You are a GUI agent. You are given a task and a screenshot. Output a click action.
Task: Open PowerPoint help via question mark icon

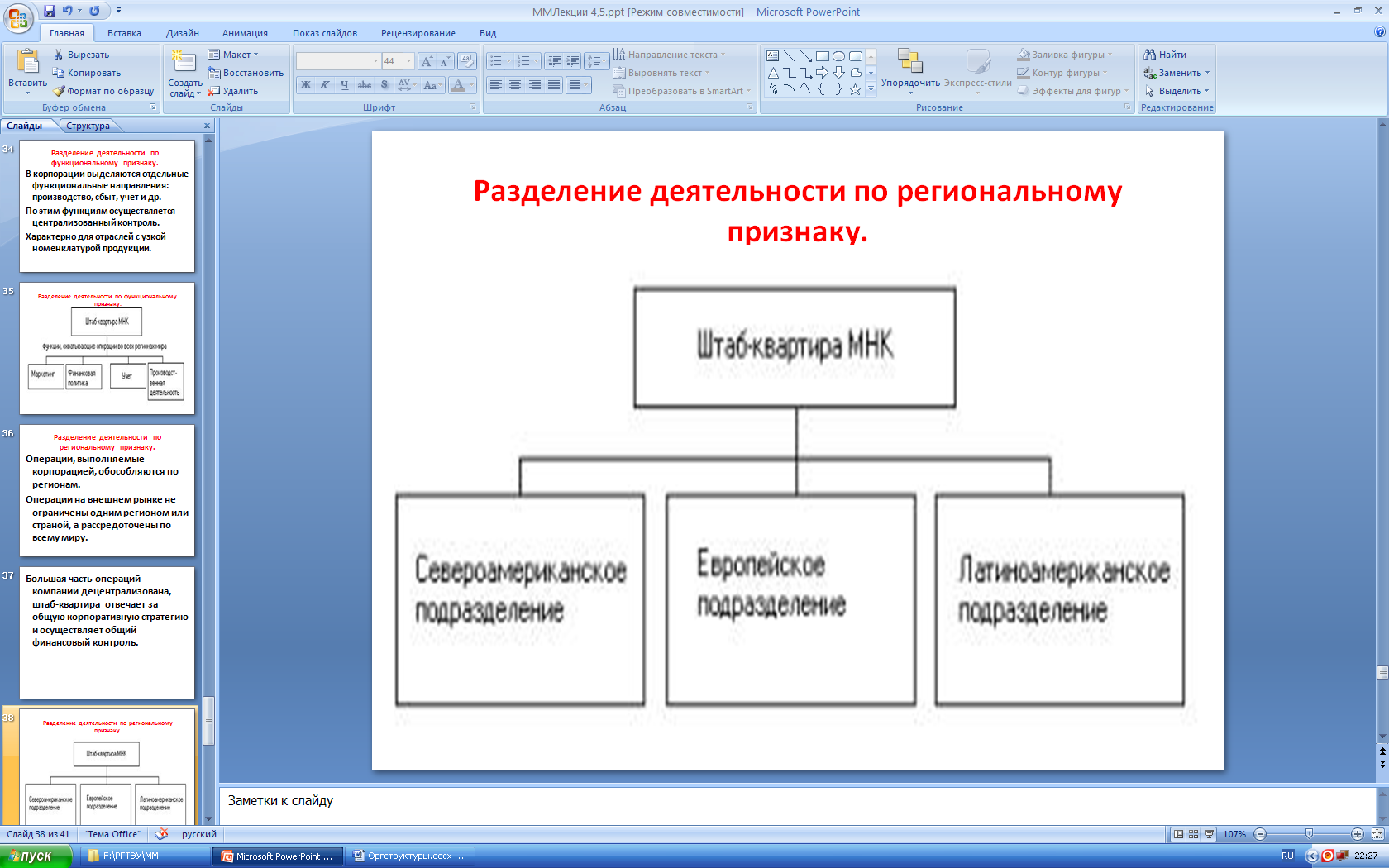tap(1379, 32)
